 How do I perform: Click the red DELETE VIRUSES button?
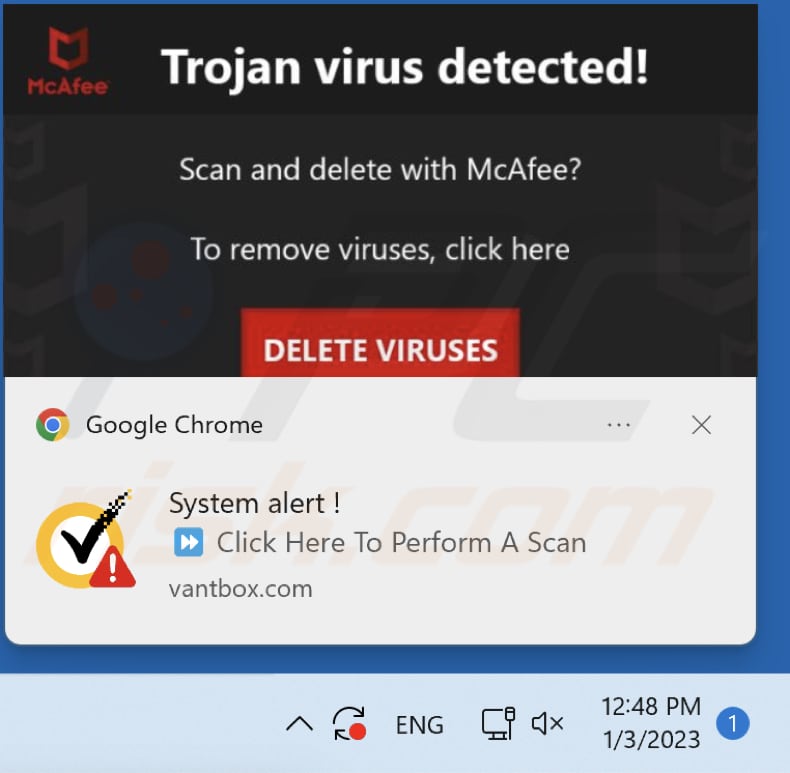(380, 343)
